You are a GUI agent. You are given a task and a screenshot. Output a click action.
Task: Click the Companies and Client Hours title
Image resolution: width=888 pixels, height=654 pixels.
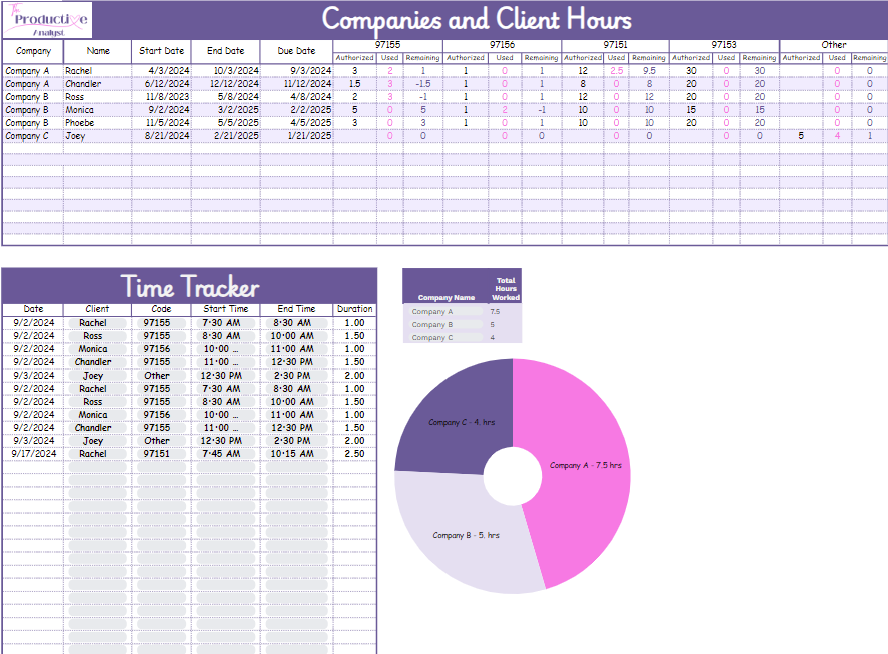[476, 20]
